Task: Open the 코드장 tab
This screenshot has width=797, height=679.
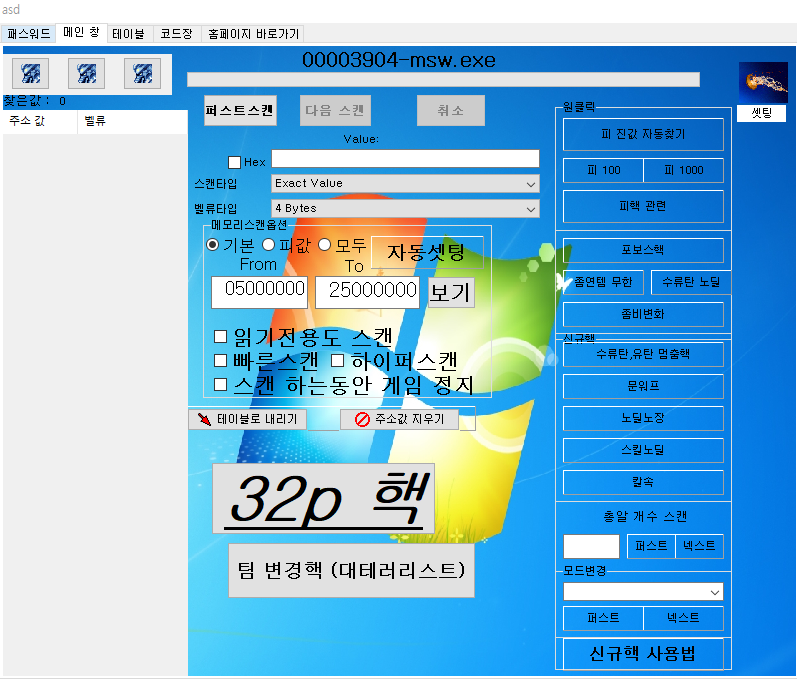Action: point(177,33)
